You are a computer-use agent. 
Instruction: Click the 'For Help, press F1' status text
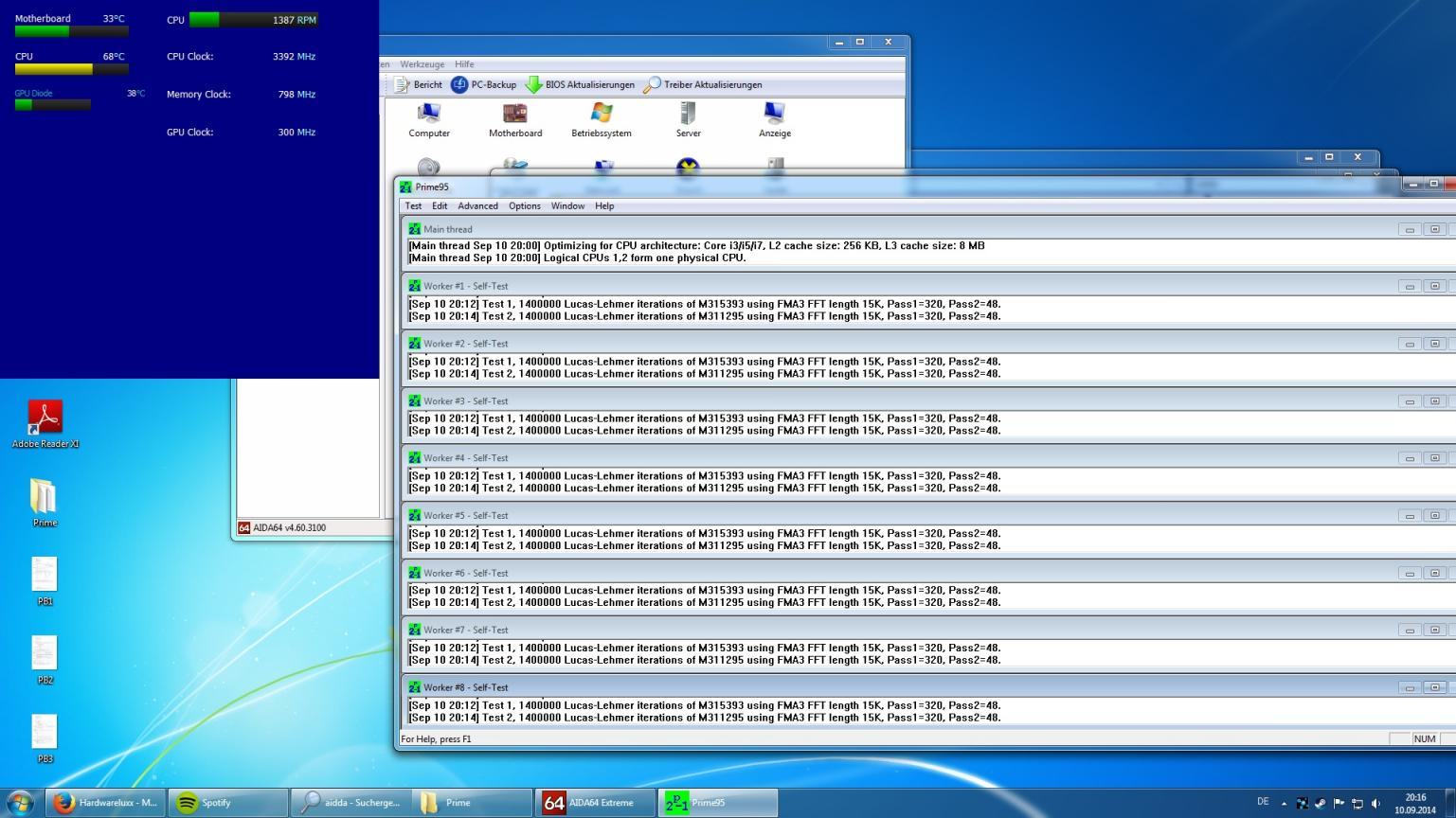click(436, 738)
